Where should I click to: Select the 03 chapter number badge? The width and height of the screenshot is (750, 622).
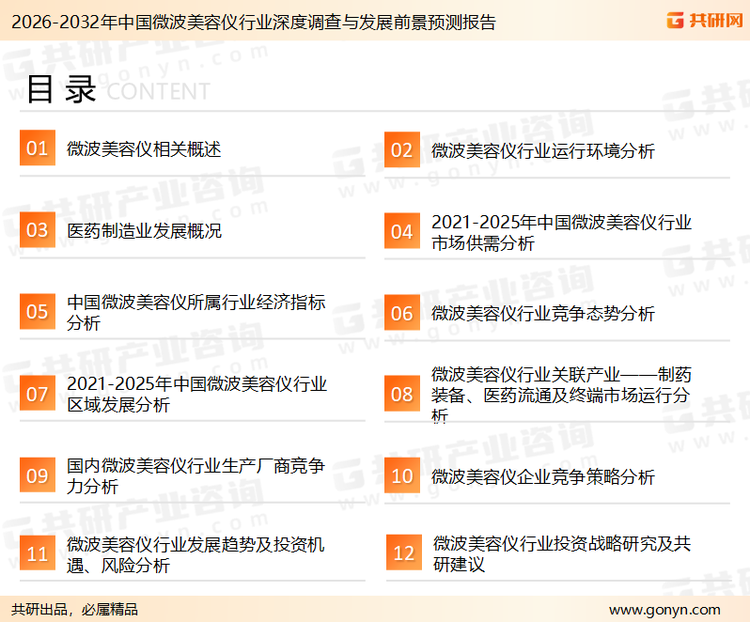37,231
